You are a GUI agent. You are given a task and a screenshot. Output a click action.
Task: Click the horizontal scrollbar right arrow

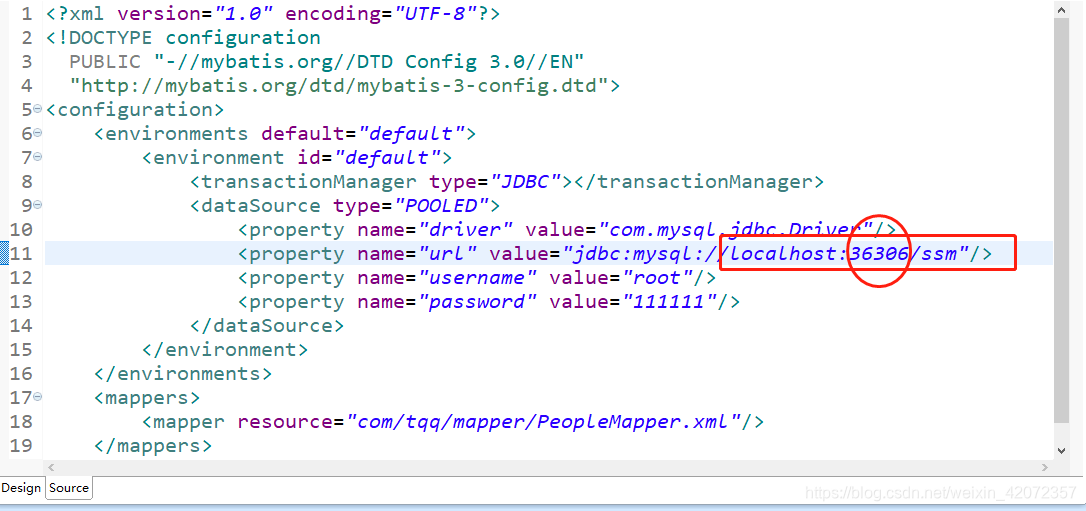pyautogui.click(x=1046, y=467)
